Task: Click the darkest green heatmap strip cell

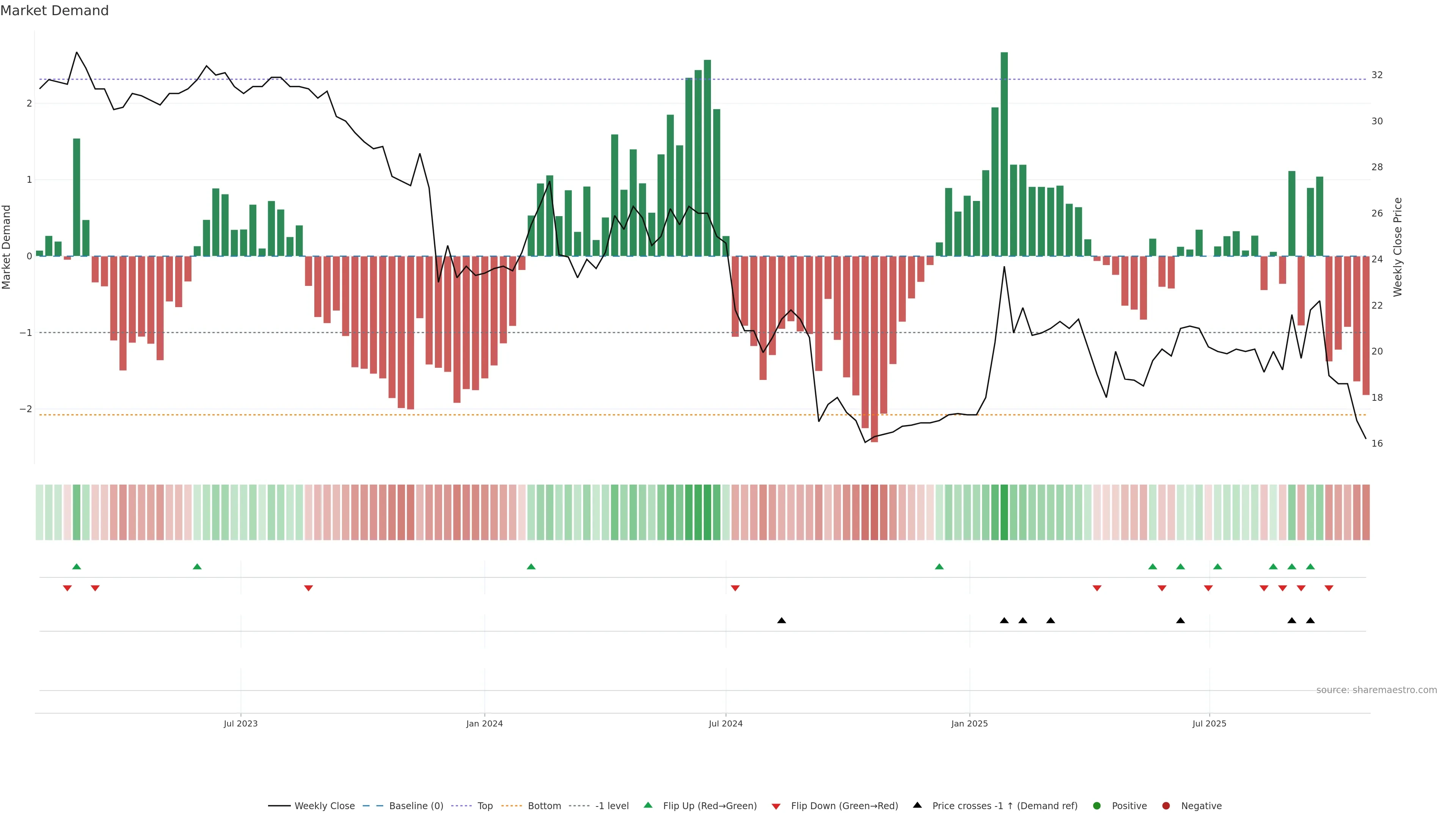Action: (x=1004, y=512)
